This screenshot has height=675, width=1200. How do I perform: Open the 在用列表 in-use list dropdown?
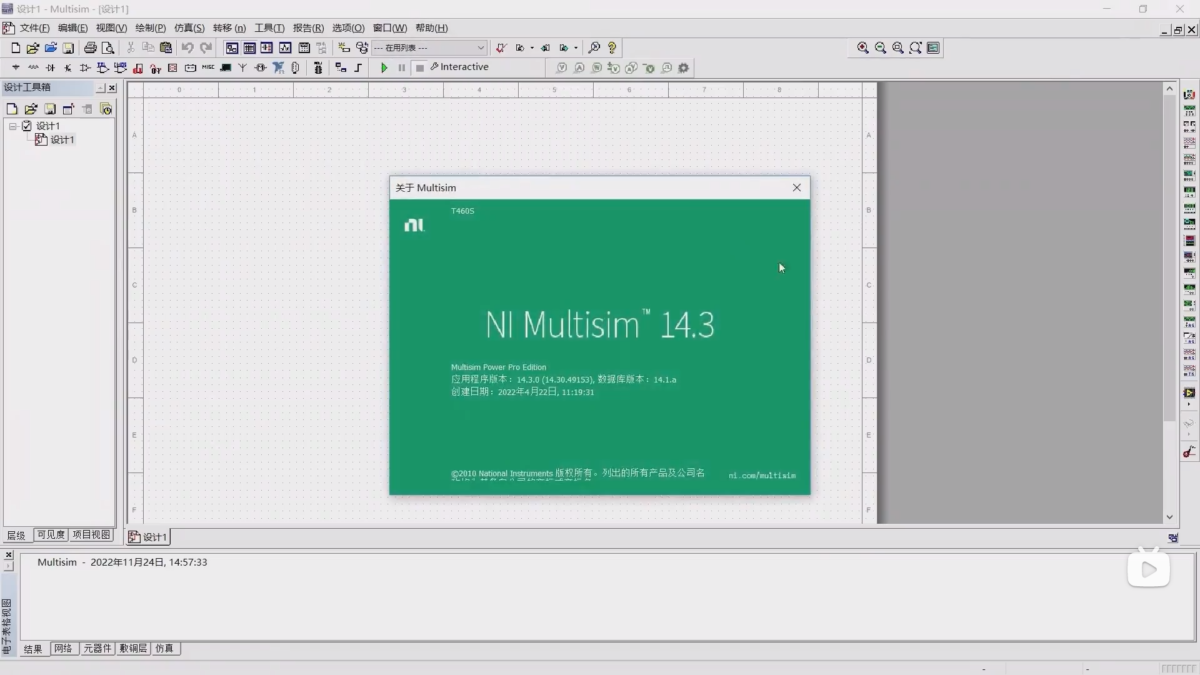[x=480, y=48]
